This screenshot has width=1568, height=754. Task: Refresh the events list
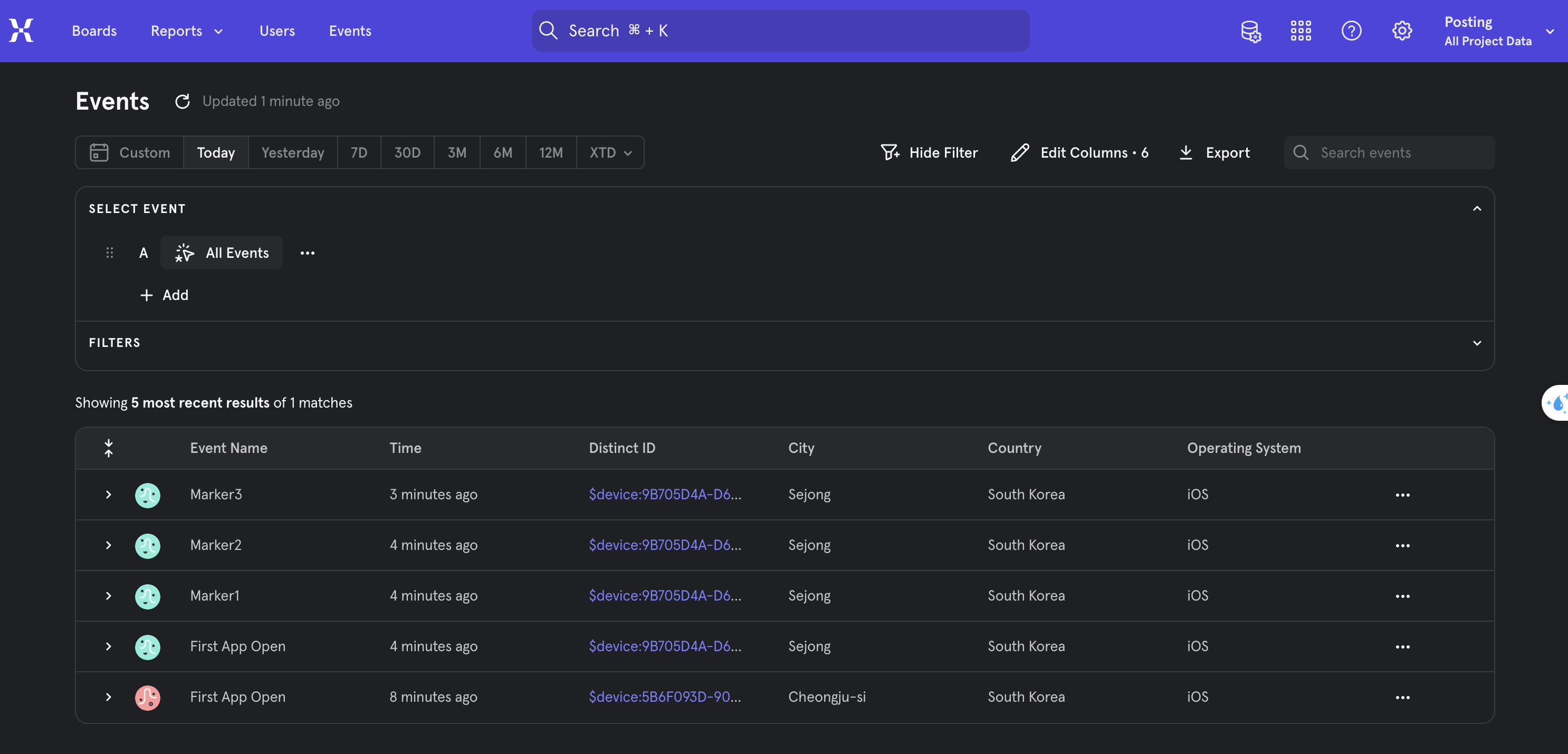(x=182, y=101)
